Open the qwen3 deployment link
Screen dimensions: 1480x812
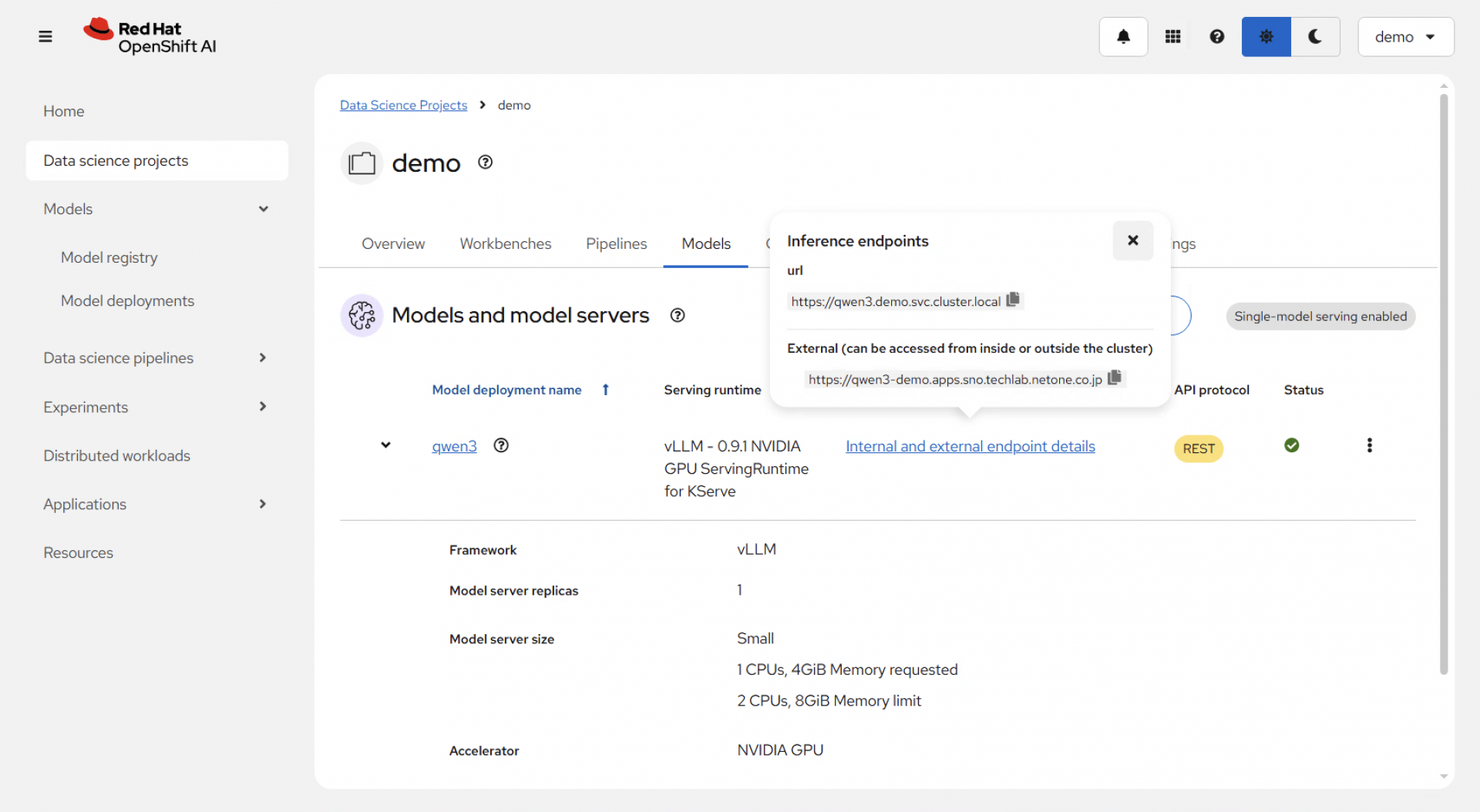click(454, 446)
